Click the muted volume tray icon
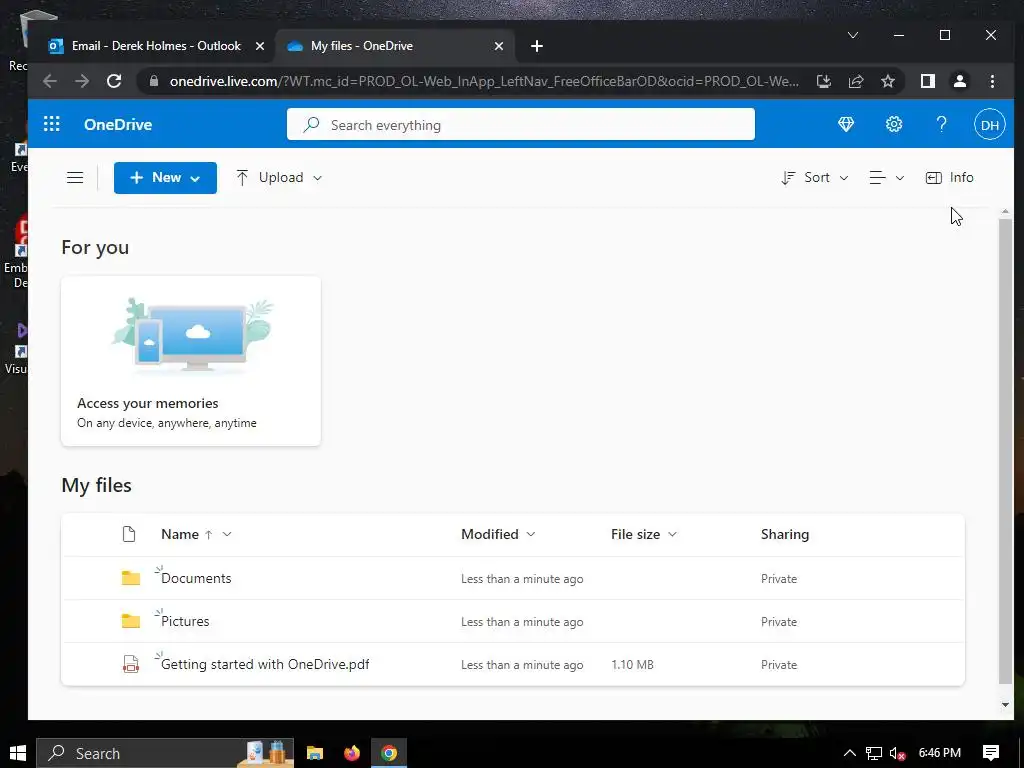Viewport: 1024px width, 768px height. point(897,753)
